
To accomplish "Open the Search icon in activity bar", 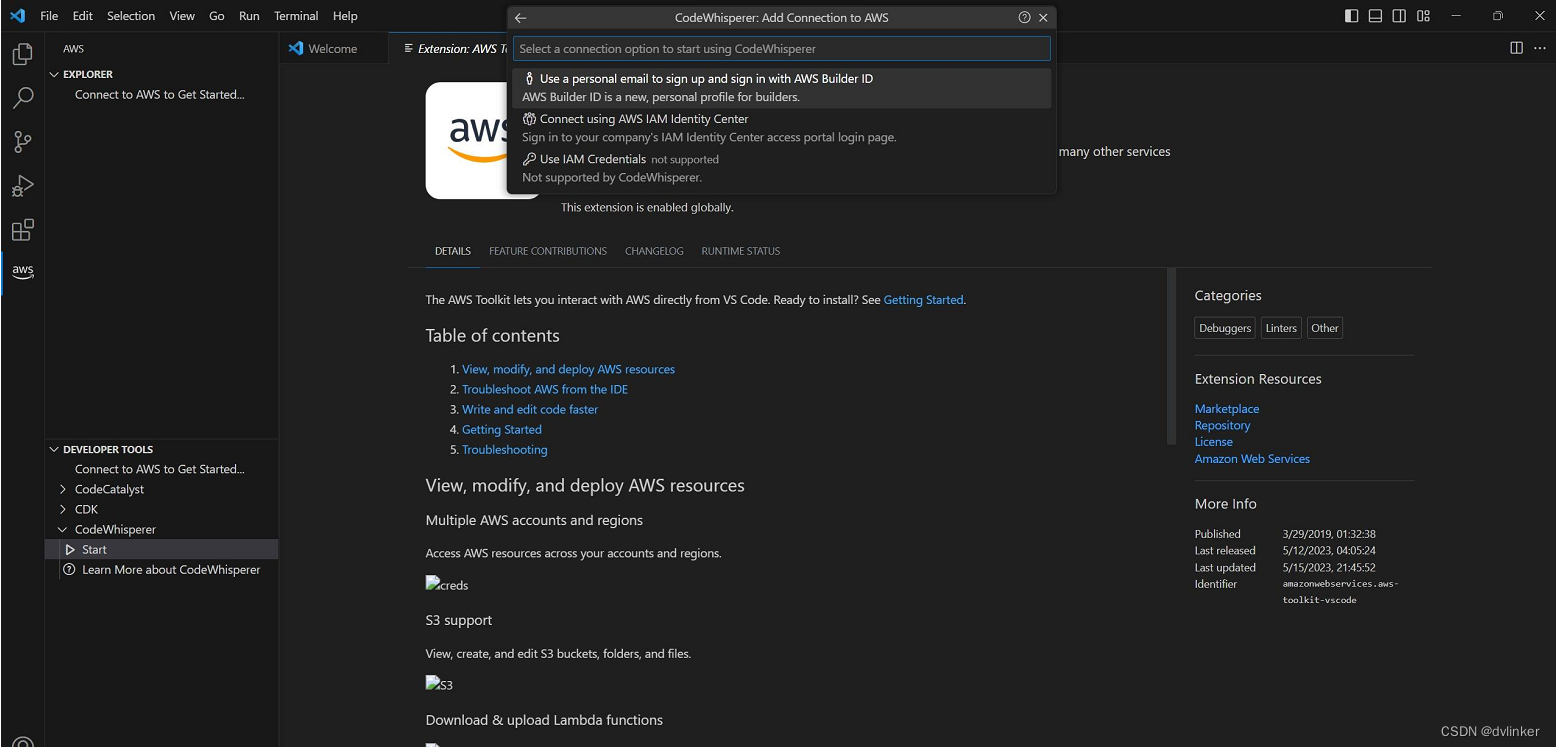I will [22, 98].
